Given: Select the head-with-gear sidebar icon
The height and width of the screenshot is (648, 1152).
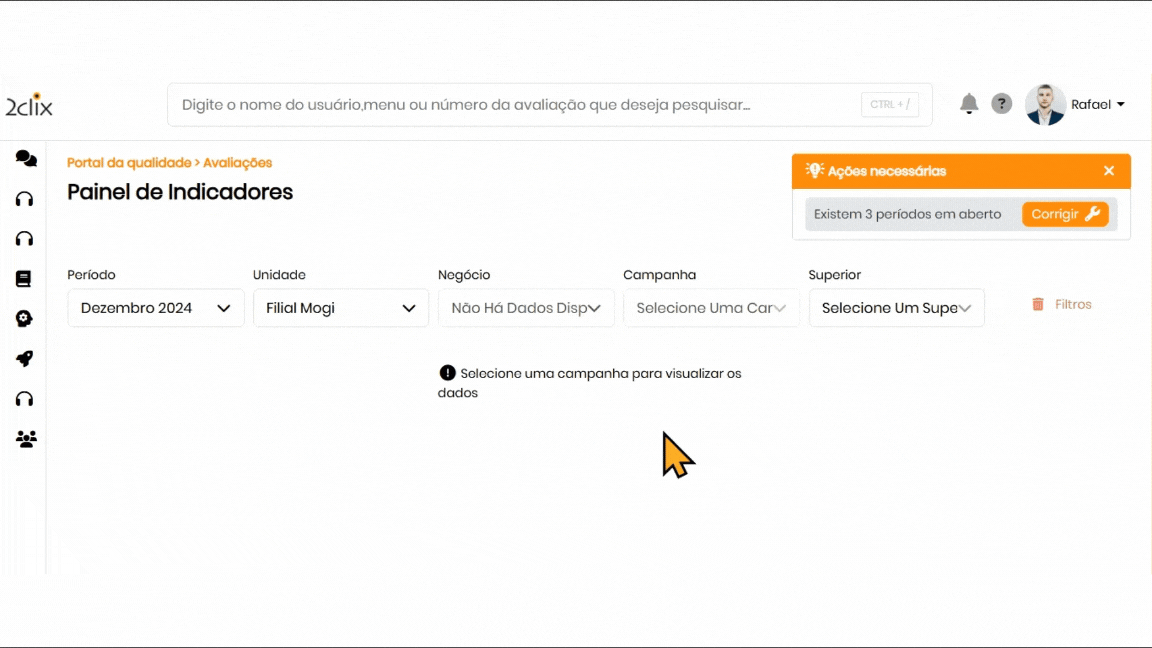Looking at the screenshot, I should click(25, 319).
